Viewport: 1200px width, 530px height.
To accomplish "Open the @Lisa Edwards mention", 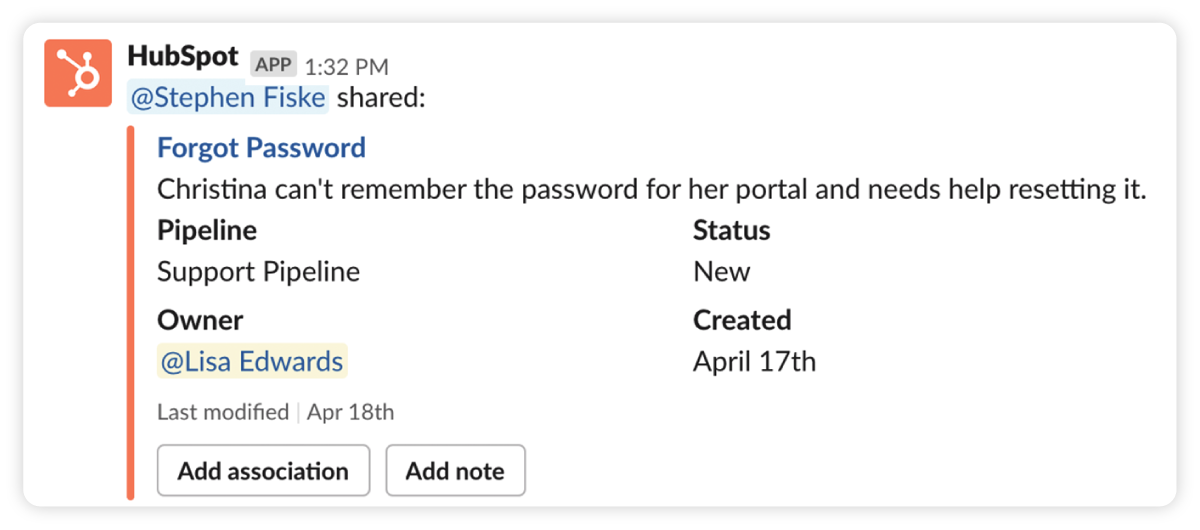I will coord(251,361).
